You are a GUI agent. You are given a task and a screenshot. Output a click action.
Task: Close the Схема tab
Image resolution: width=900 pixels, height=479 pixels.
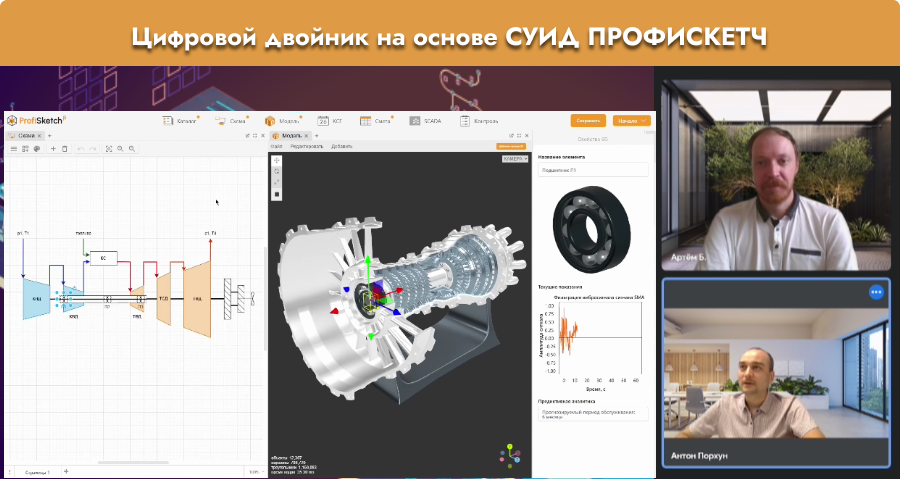tap(39, 136)
